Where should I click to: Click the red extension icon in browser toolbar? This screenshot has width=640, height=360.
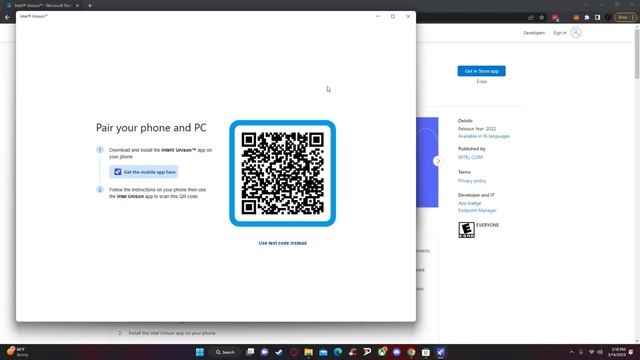(555, 18)
